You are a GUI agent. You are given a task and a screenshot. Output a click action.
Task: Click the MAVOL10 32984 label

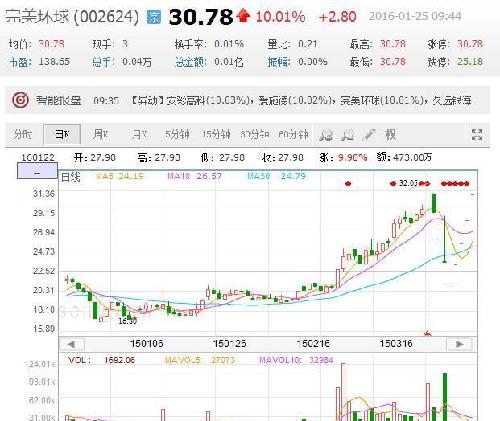click(296, 360)
